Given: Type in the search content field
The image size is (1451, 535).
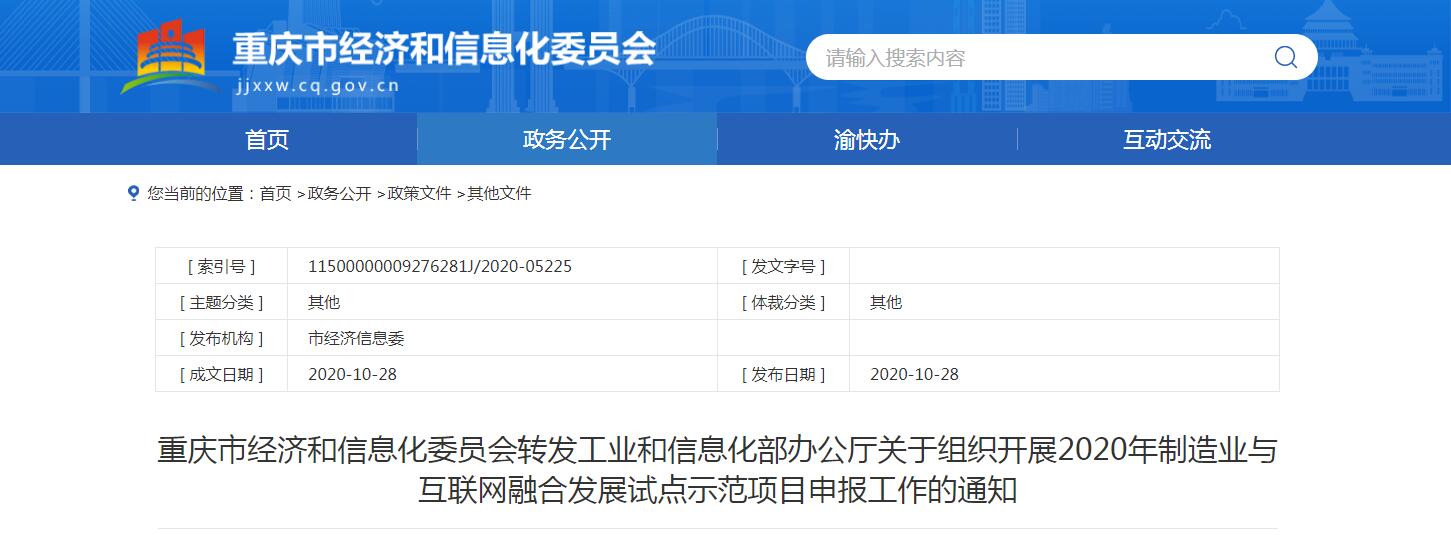Looking at the screenshot, I should tap(1030, 57).
